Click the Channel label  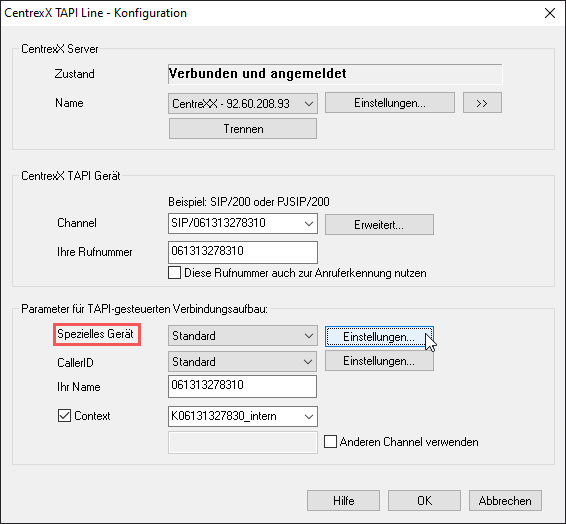click(x=77, y=223)
